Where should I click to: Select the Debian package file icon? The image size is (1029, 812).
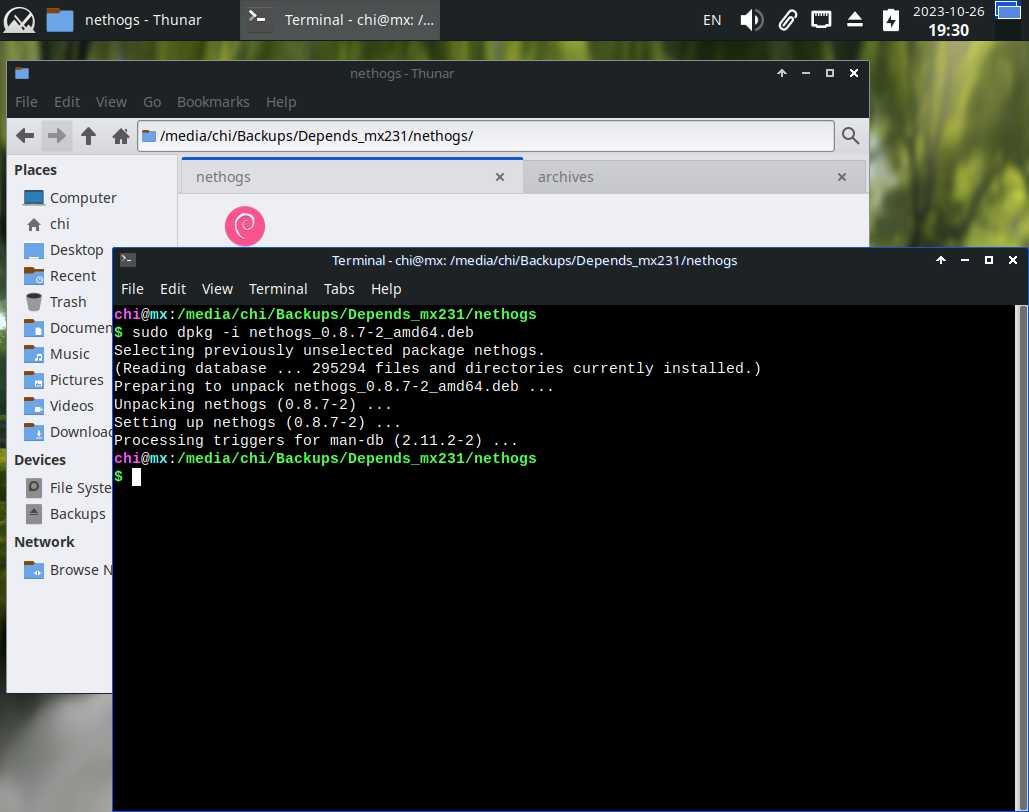point(245,226)
